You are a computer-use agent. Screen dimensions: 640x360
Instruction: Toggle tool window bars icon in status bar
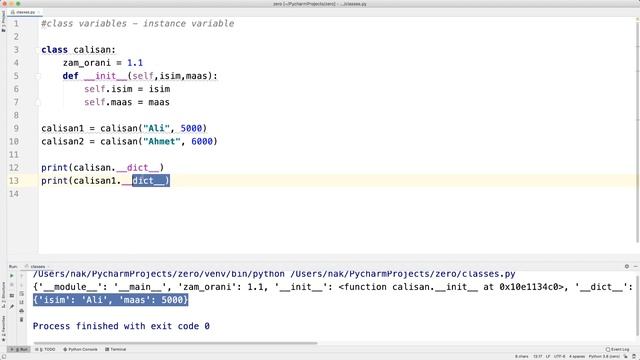click(3, 356)
